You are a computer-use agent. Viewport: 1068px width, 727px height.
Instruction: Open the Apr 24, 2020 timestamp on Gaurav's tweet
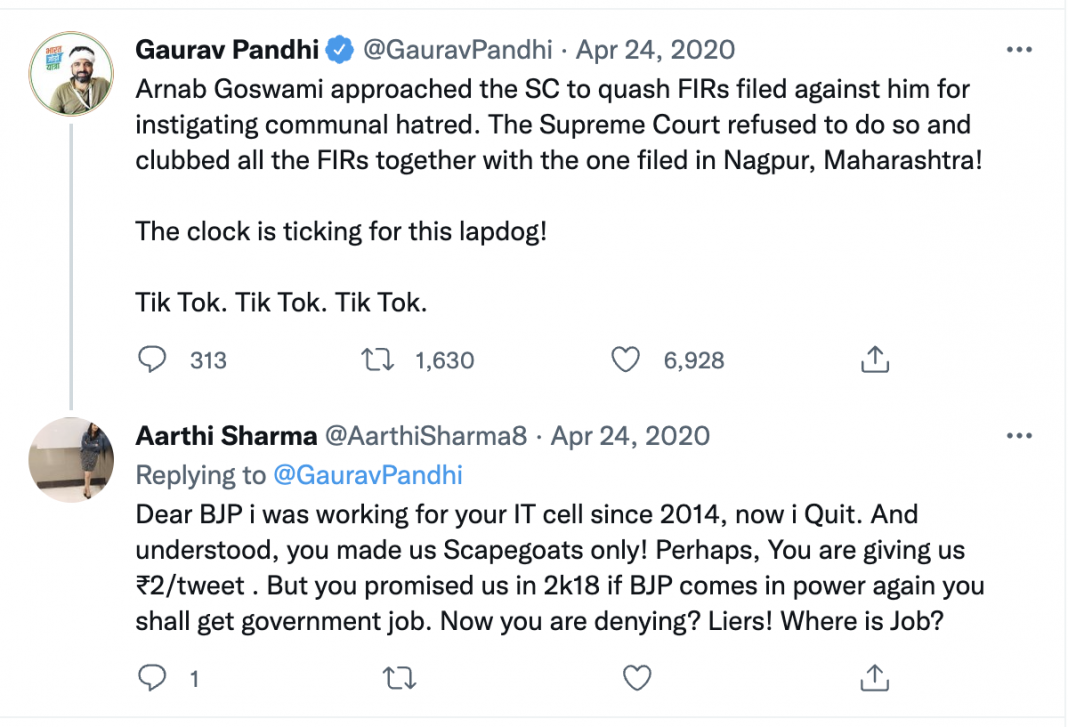point(655,49)
